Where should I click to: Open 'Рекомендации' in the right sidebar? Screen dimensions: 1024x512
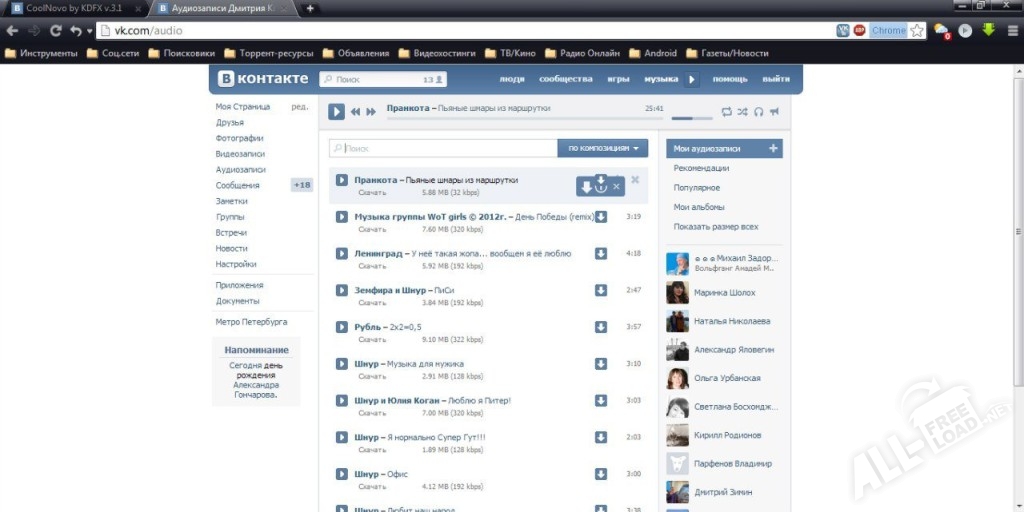[701, 168]
